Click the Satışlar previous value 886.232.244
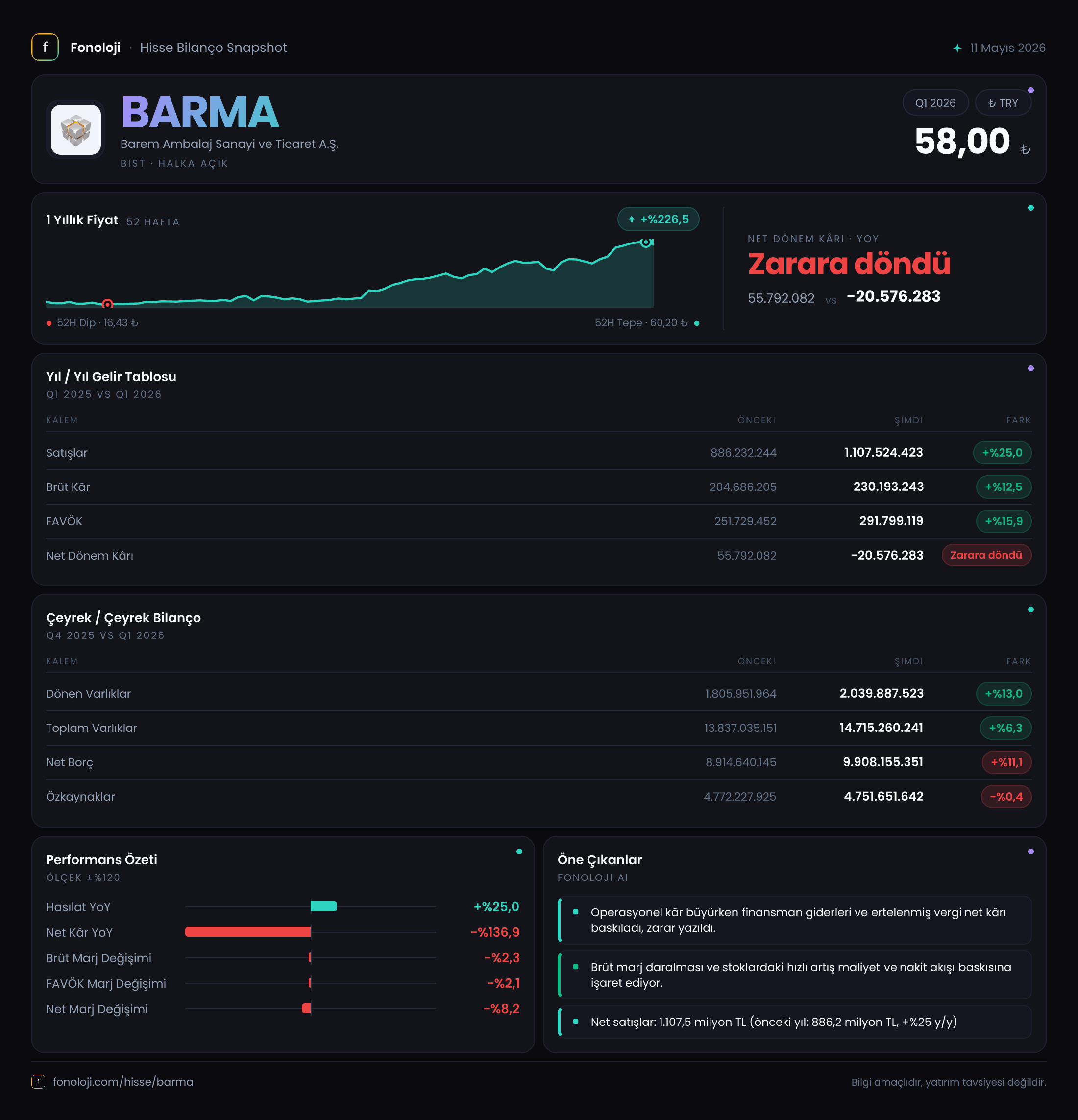The height and width of the screenshot is (1120, 1078). point(744,453)
